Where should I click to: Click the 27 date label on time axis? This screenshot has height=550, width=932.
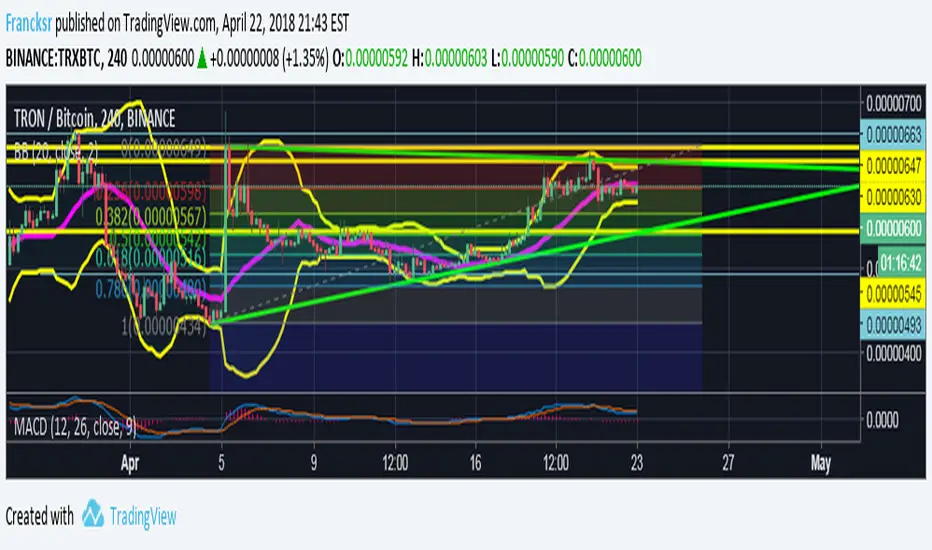coord(728,463)
